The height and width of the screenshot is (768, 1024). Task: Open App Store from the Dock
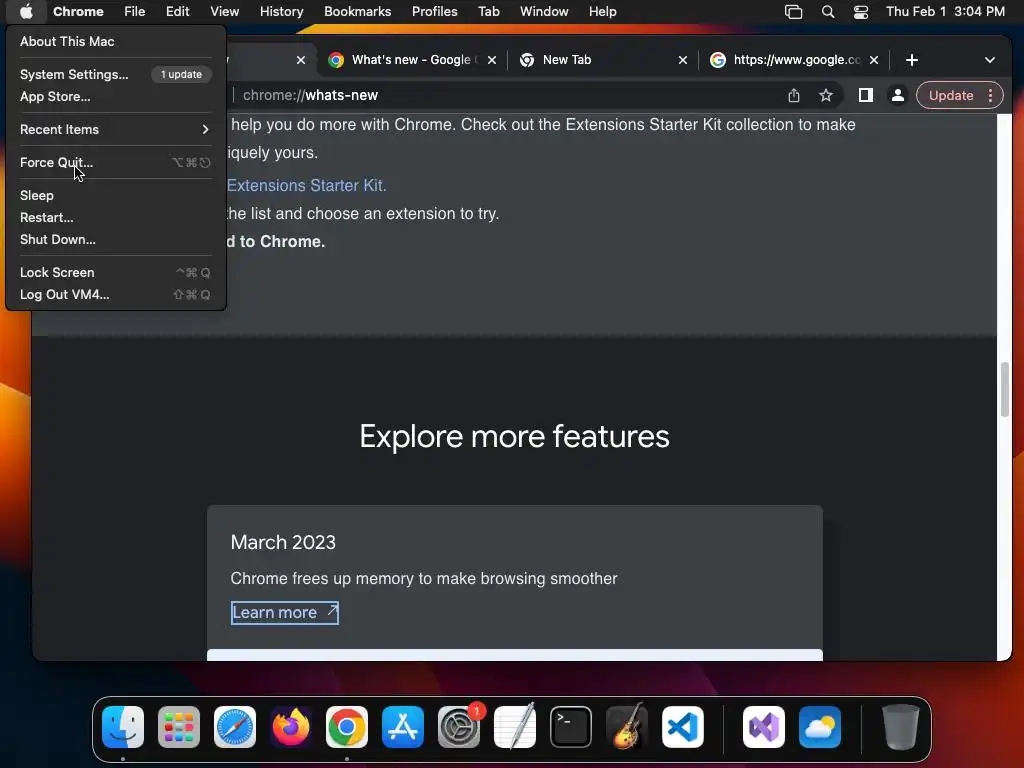point(403,727)
